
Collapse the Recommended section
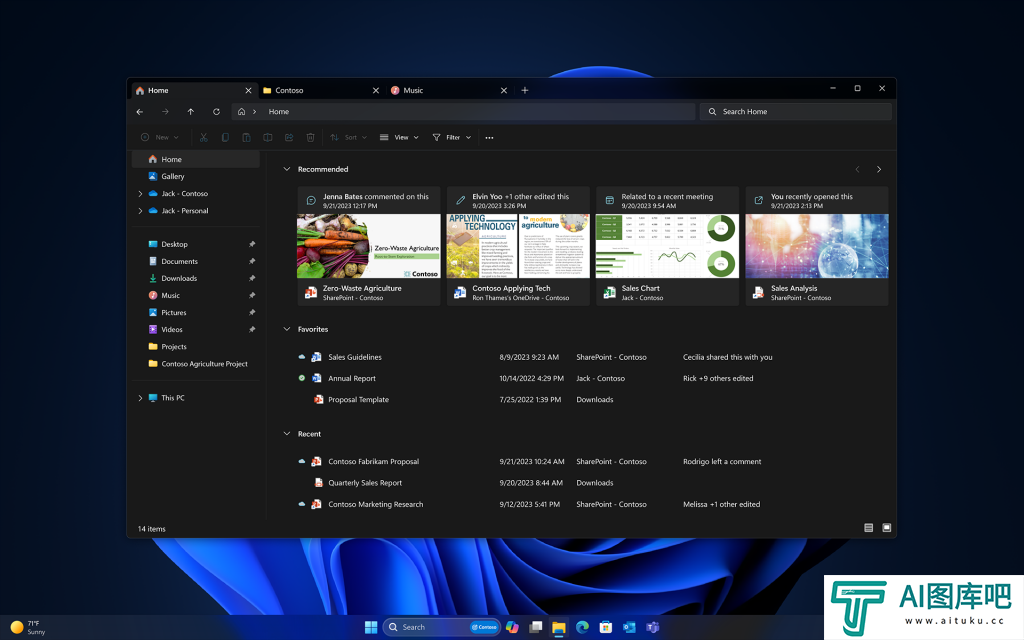coord(286,169)
